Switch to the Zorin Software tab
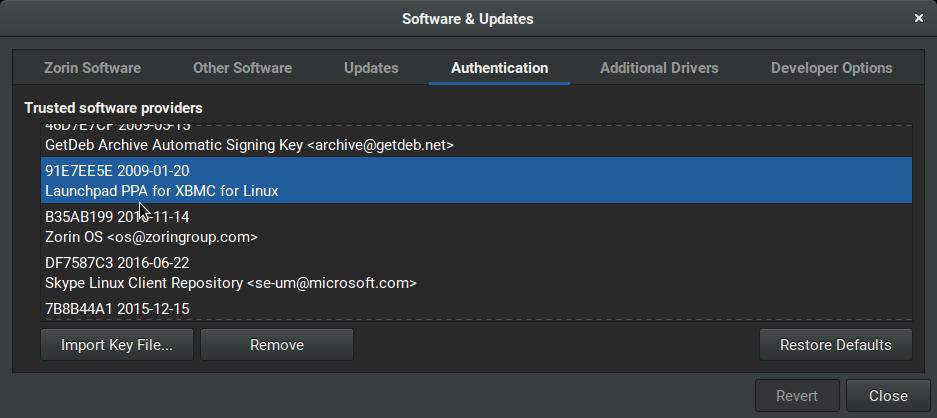The height and width of the screenshot is (418, 937). tap(92, 68)
